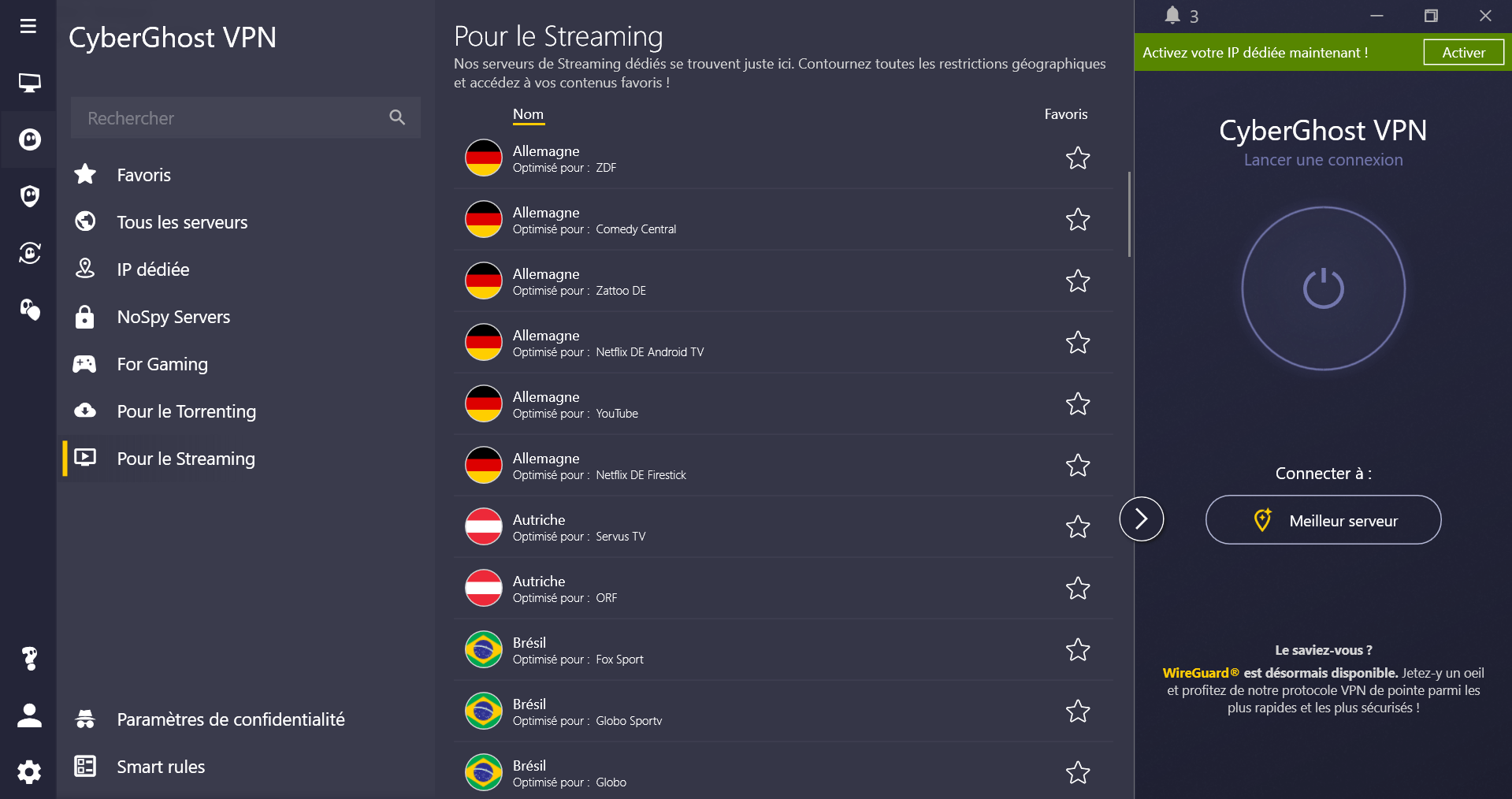Screen dimensions: 1512x799
Task: Click the notification bell showing 3 alerts
Action: 1173,15
